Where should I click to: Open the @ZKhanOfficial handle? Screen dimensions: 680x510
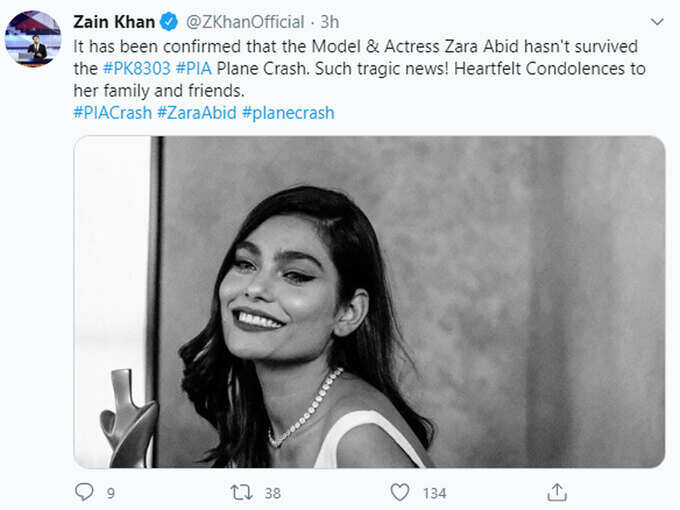point(245,22)
